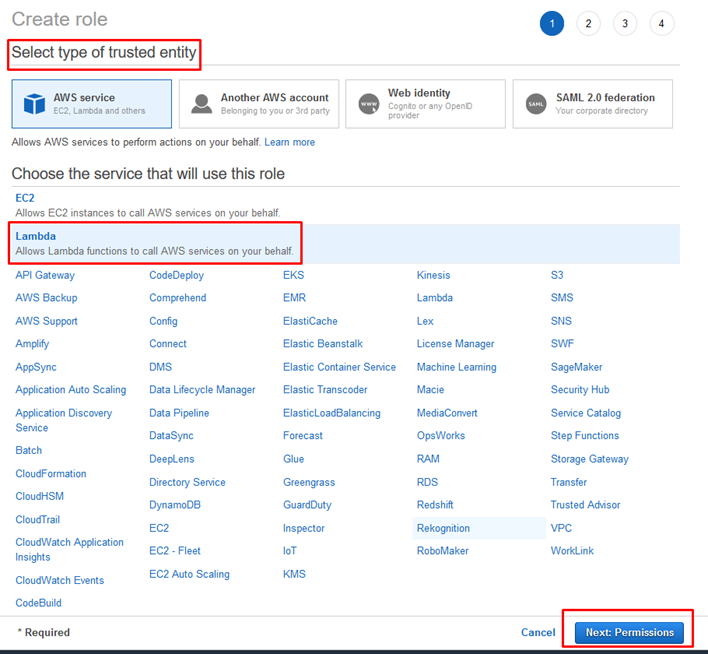
Task: Select DeepLens service
Action: click(x=172, y=459)
